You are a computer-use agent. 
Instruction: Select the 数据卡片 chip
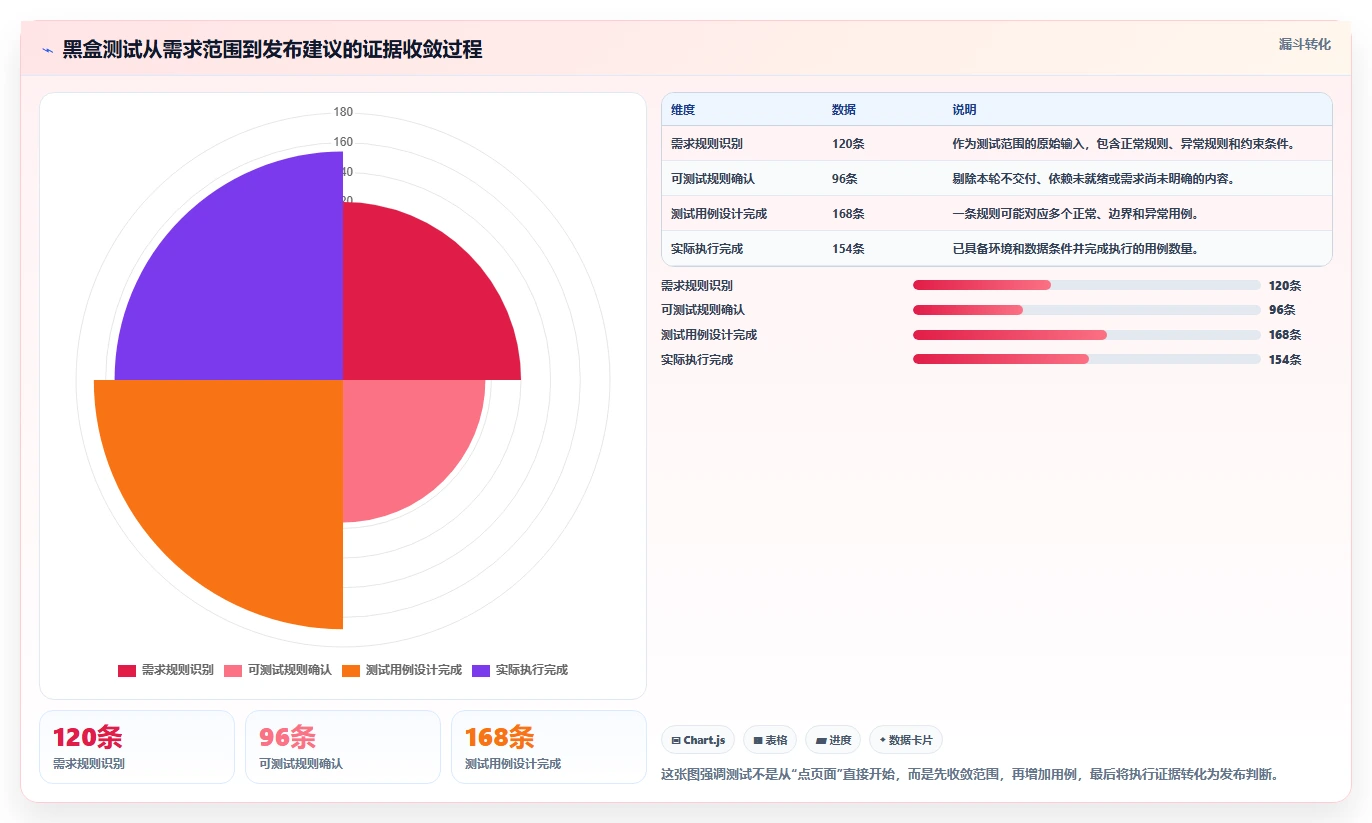[x=906, y=740]
